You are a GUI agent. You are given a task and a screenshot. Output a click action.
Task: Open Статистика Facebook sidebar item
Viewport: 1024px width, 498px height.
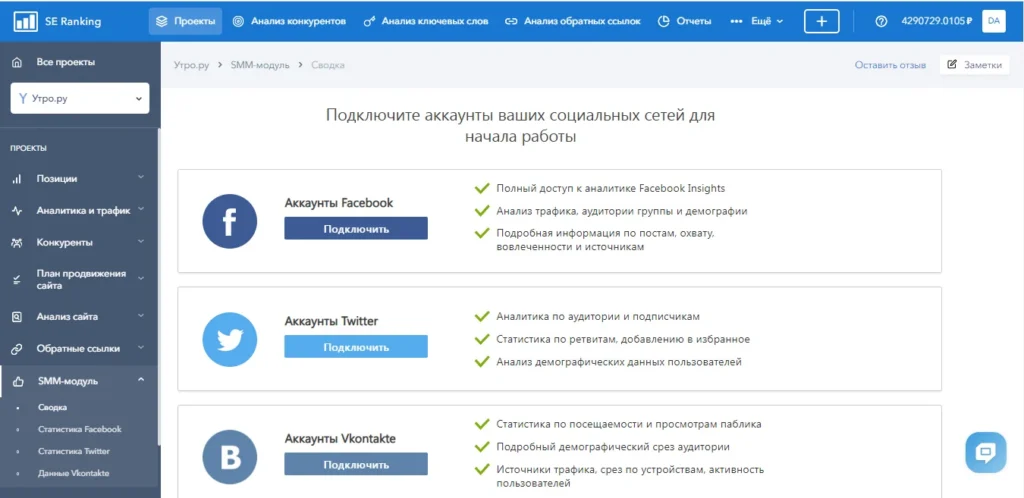click(x=80, y=429)
